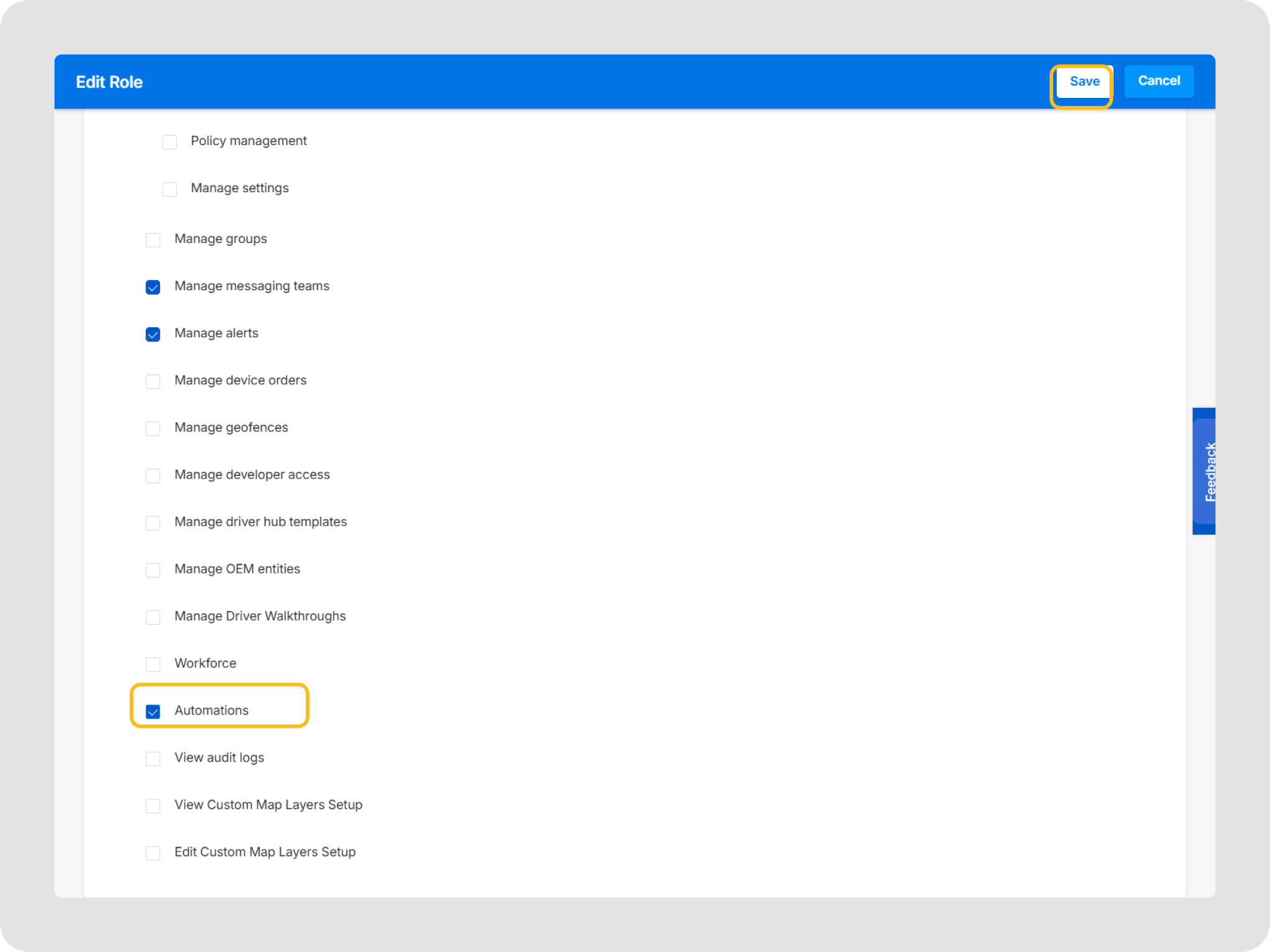Screen dimensions: 1270x952
Task: Enable the Policy management checkbox
Action: click(x=169, y=142)
